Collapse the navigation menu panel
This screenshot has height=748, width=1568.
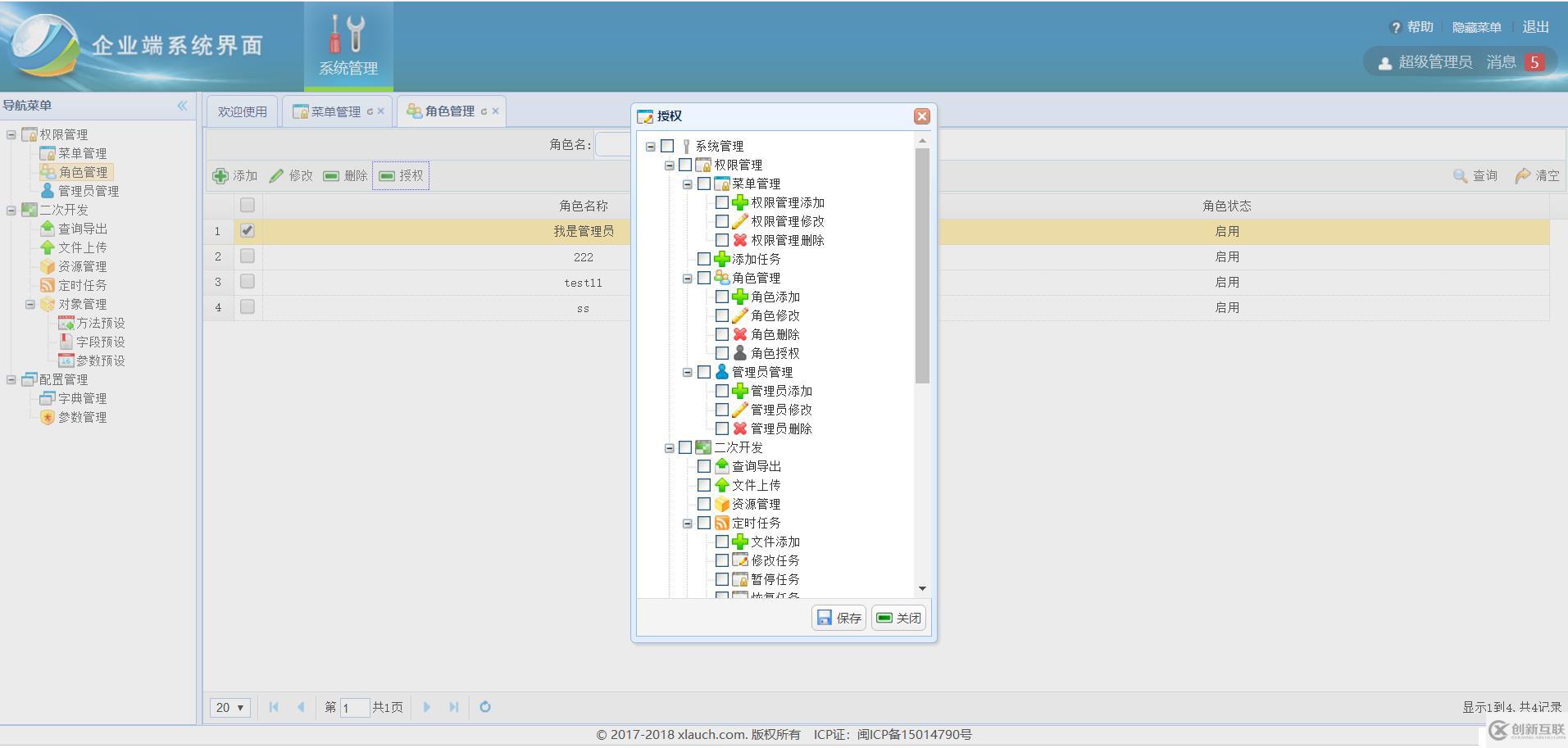point(181,104)
